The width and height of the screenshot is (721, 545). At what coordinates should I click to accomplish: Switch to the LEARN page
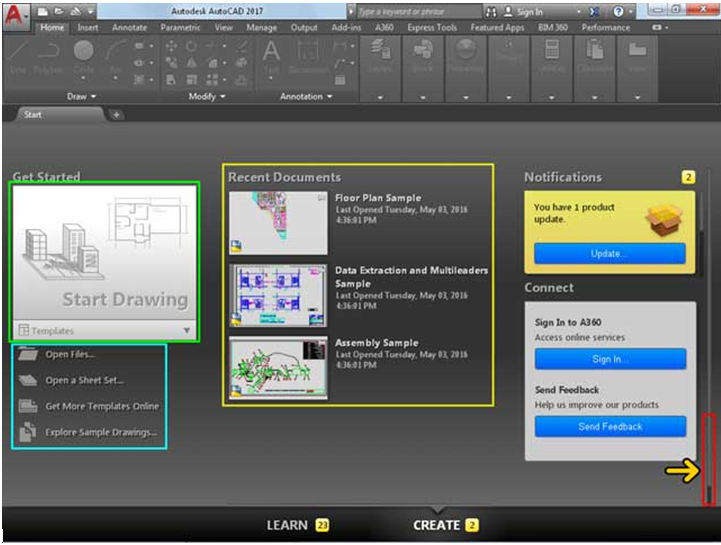298,525
